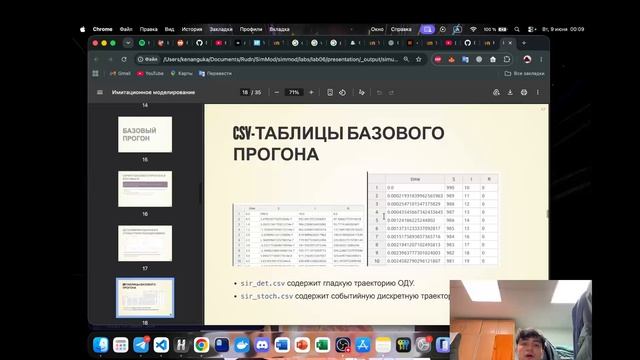Viewport: 640px width, 360px height.
Task: Select the highlighted page 18 thumbnail
Action: 145,298
